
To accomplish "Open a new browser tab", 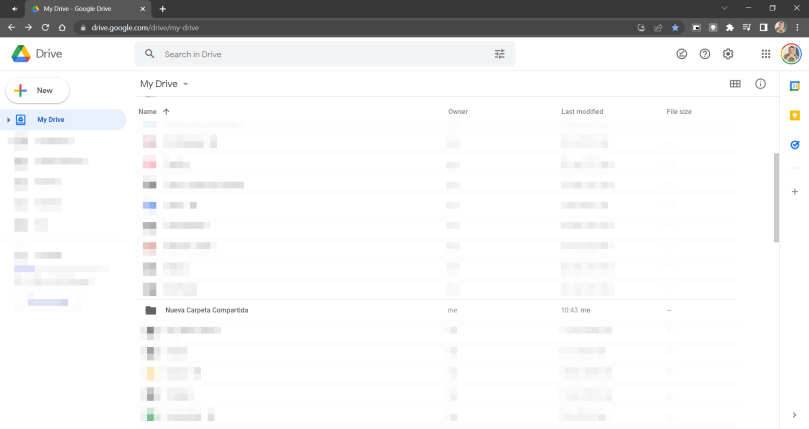I will (x=163, y=9).
